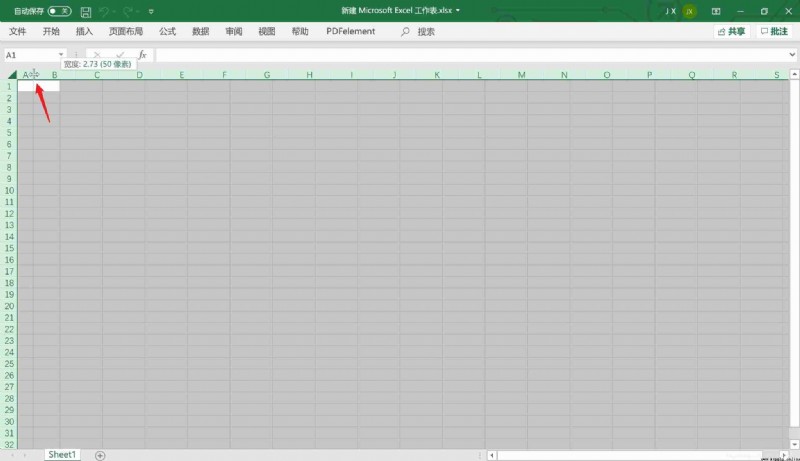Image resolution: width=800 pixels, height=461 pixels.
Task: Click the 共享 share button
Action: pos(732,32)
